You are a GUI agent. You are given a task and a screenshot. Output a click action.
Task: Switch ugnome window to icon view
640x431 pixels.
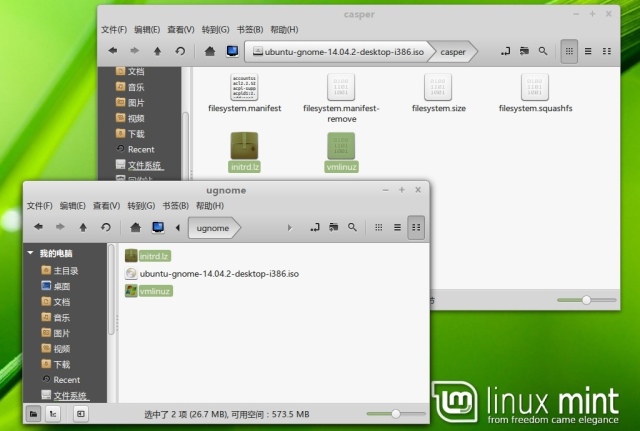379,227
